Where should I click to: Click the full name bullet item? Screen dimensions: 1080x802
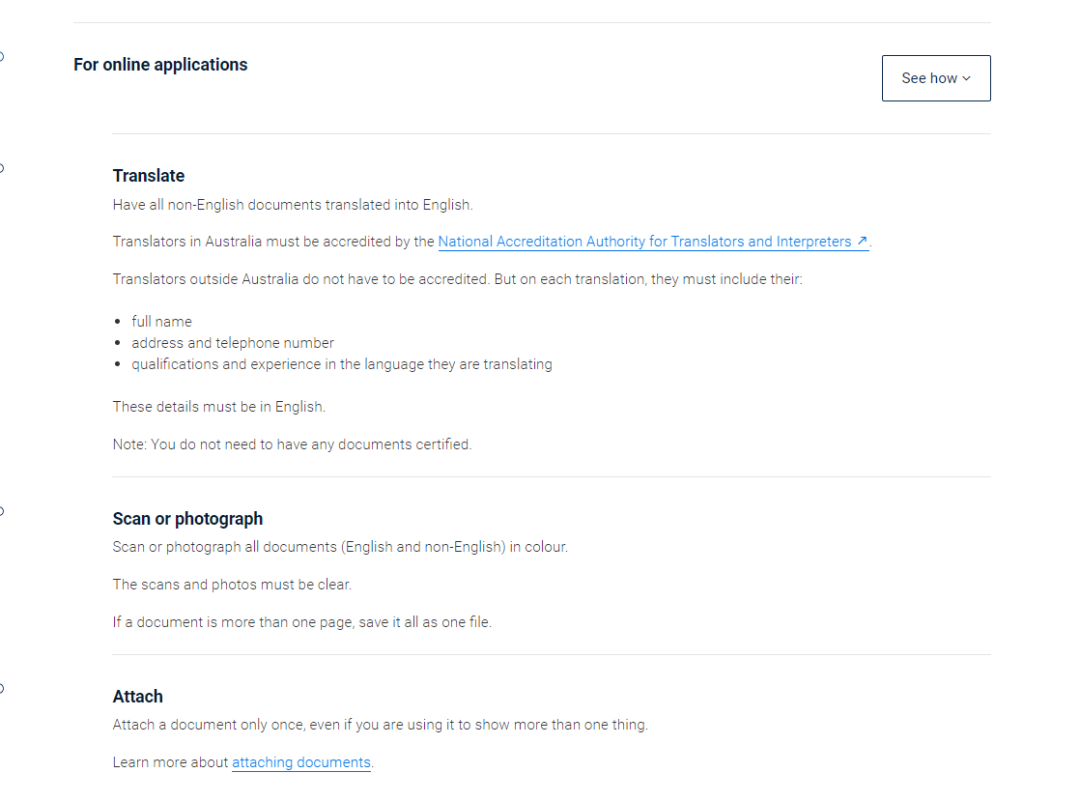click(162, 322)
